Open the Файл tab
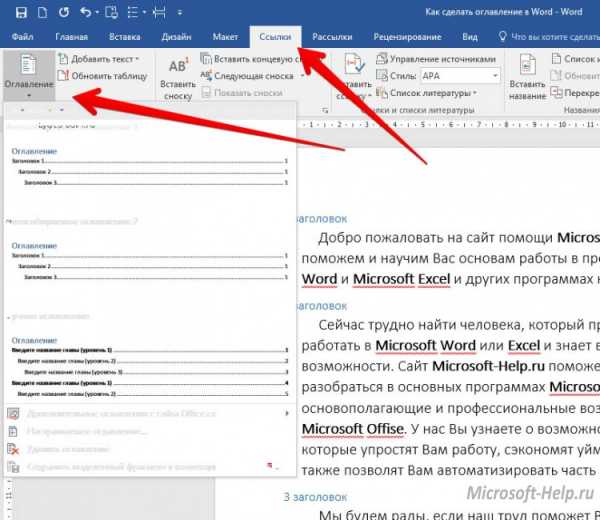Image resolution: width=600 pixels, height=520 pixels. [23, 37]
